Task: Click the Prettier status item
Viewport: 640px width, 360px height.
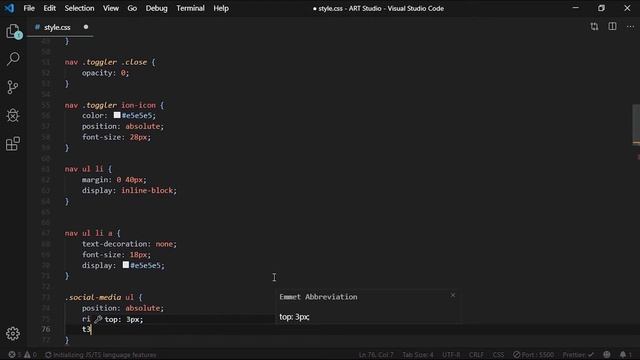Action: (578, 355)
